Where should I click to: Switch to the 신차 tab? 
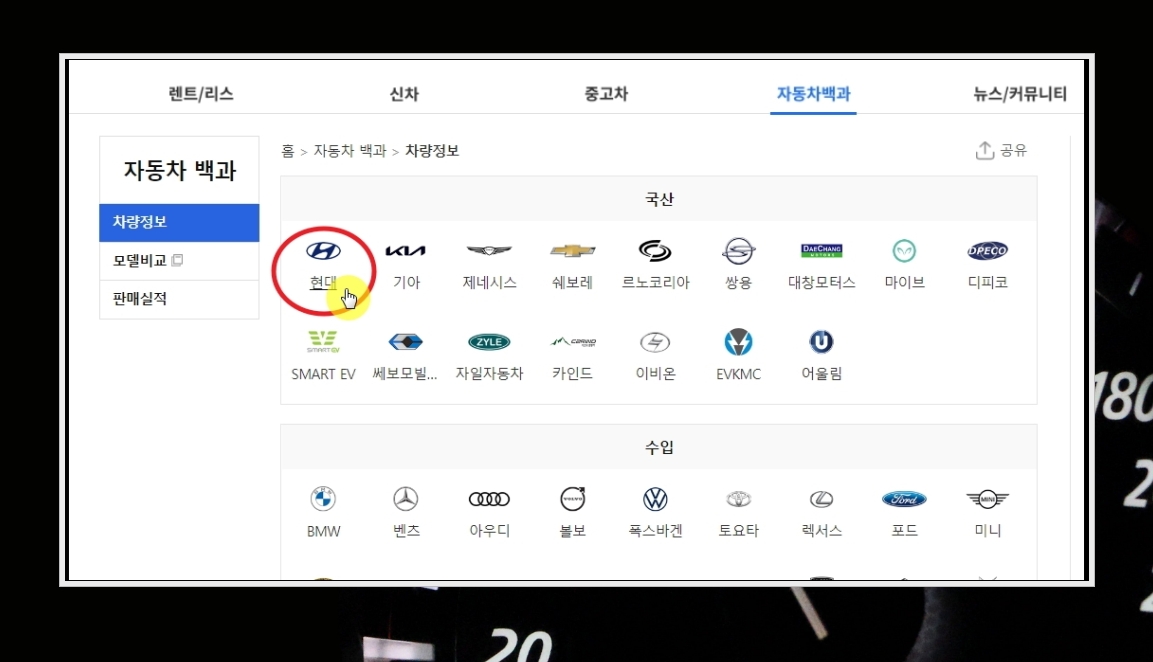click(x=404, y=93)
